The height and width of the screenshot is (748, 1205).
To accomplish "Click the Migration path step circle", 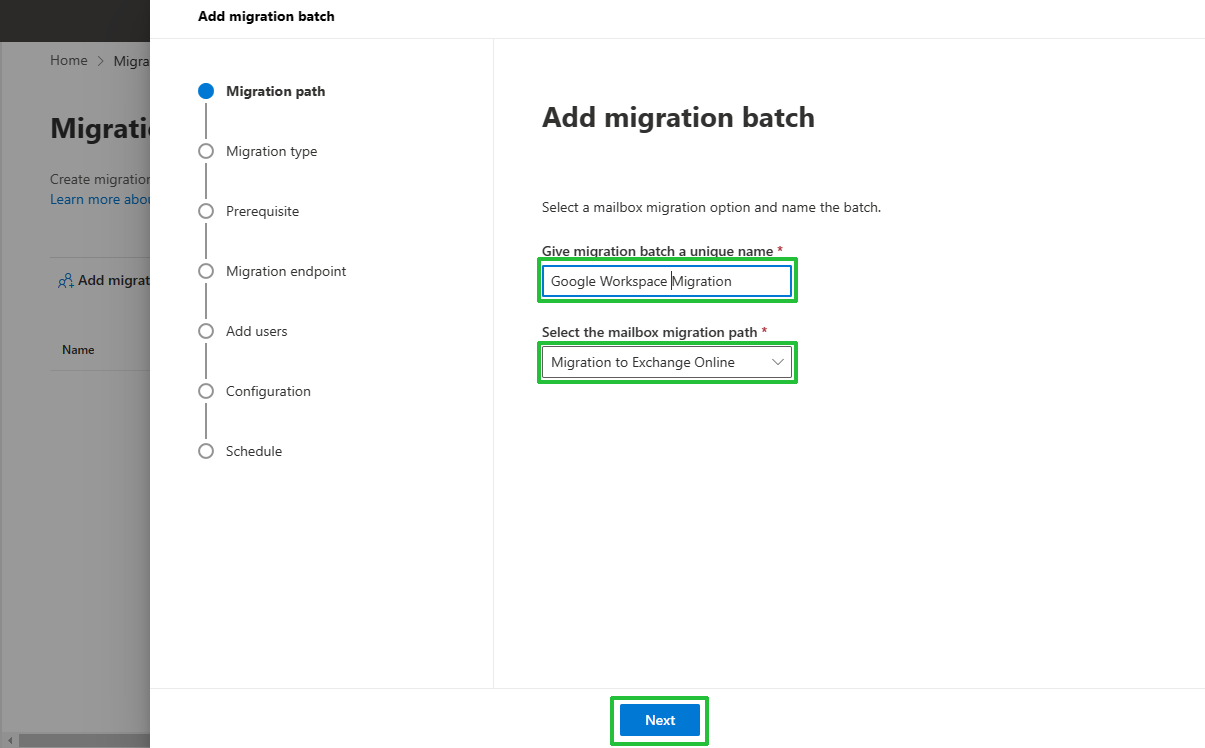I will tap(206, 91).
